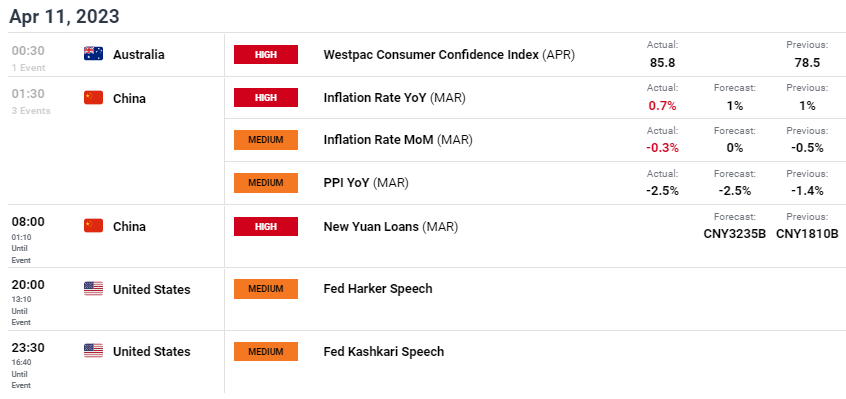The image size is (846, 399).
Task: Open the New Yuan Loans event
Action: (391, 226)
